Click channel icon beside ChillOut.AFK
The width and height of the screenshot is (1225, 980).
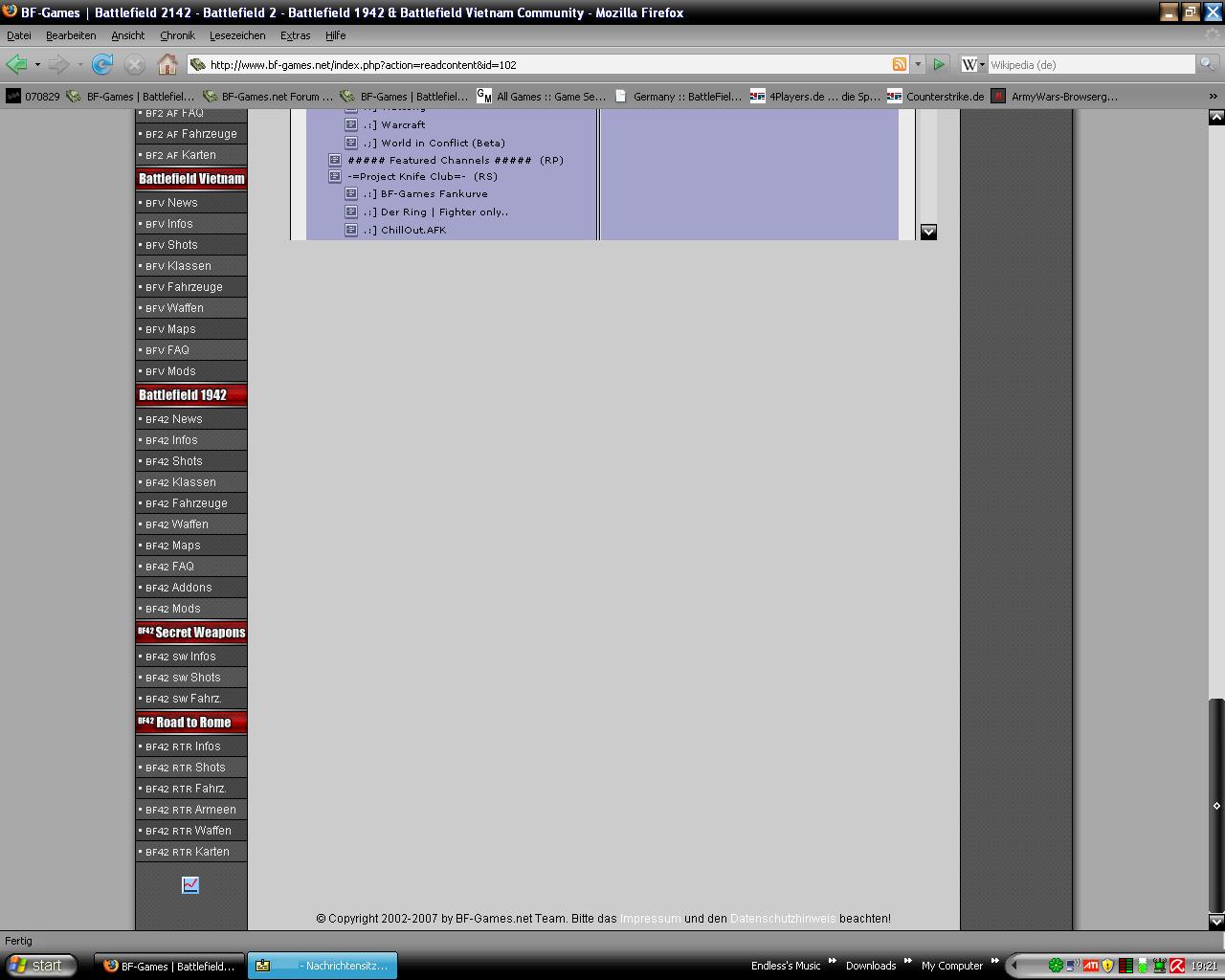coord(351,230)
